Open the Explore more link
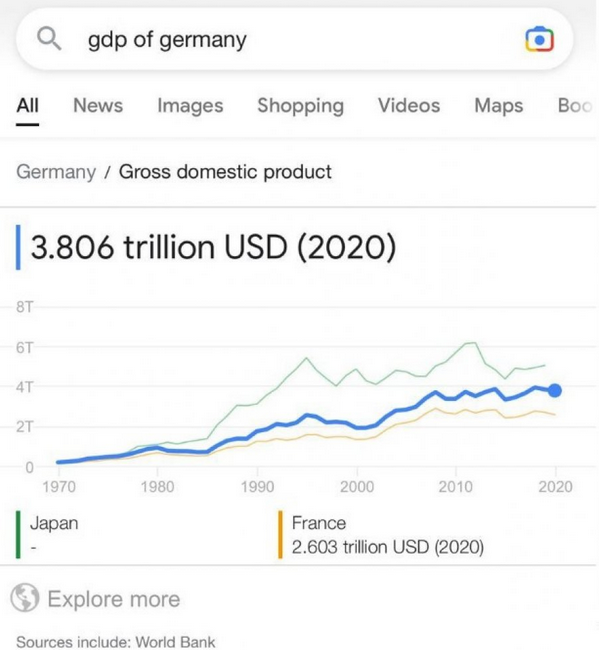 point(113,599)
